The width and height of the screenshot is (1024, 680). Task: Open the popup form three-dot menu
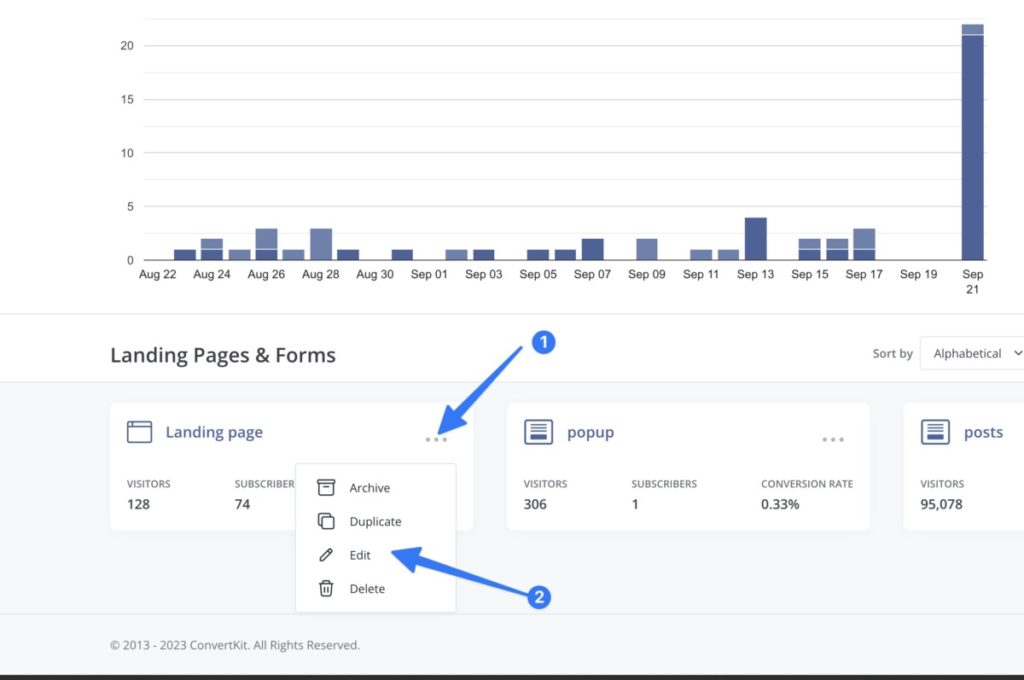click(x=833, y=440)
